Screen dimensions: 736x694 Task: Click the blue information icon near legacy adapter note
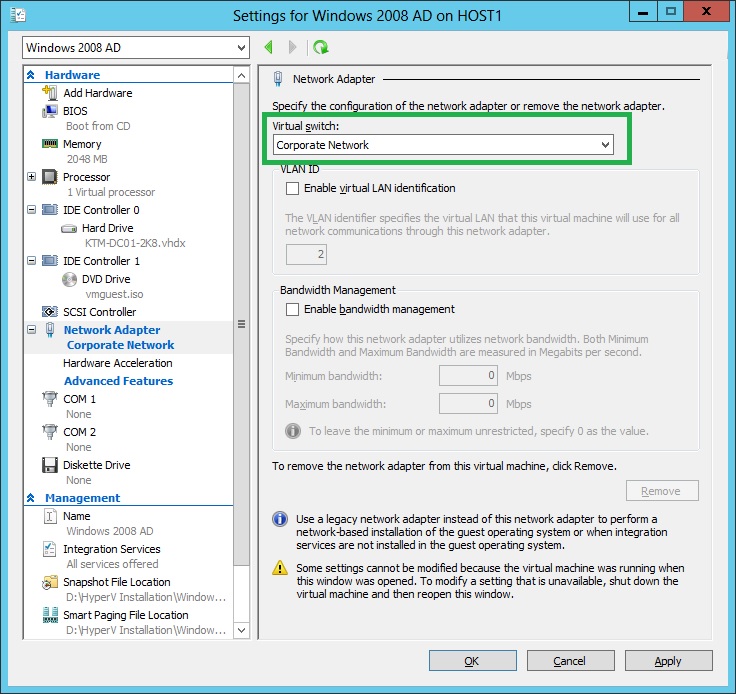280,519
